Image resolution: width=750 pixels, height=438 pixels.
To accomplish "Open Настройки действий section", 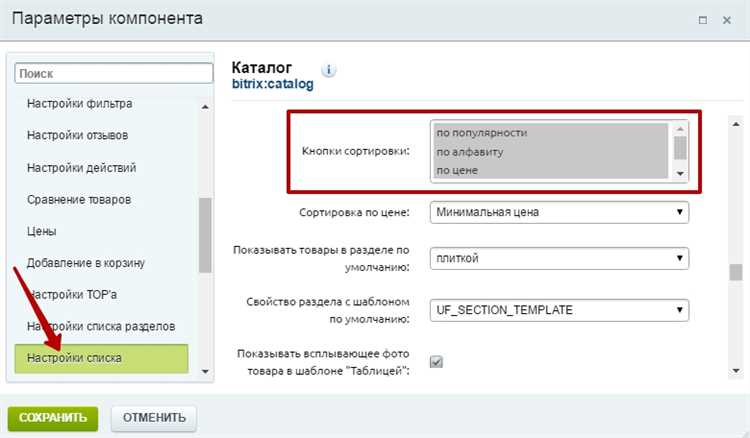I will coord(81,168).
